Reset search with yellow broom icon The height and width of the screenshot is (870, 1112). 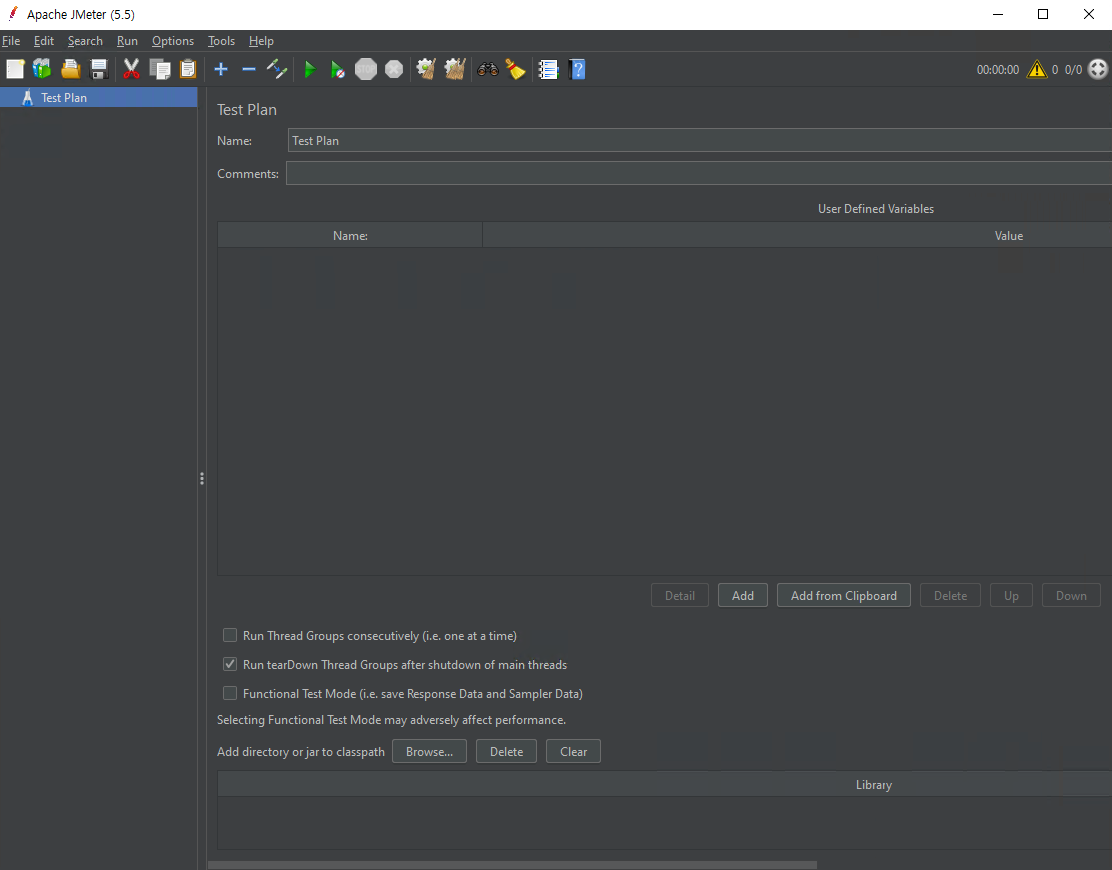click(x=516, y=69)
